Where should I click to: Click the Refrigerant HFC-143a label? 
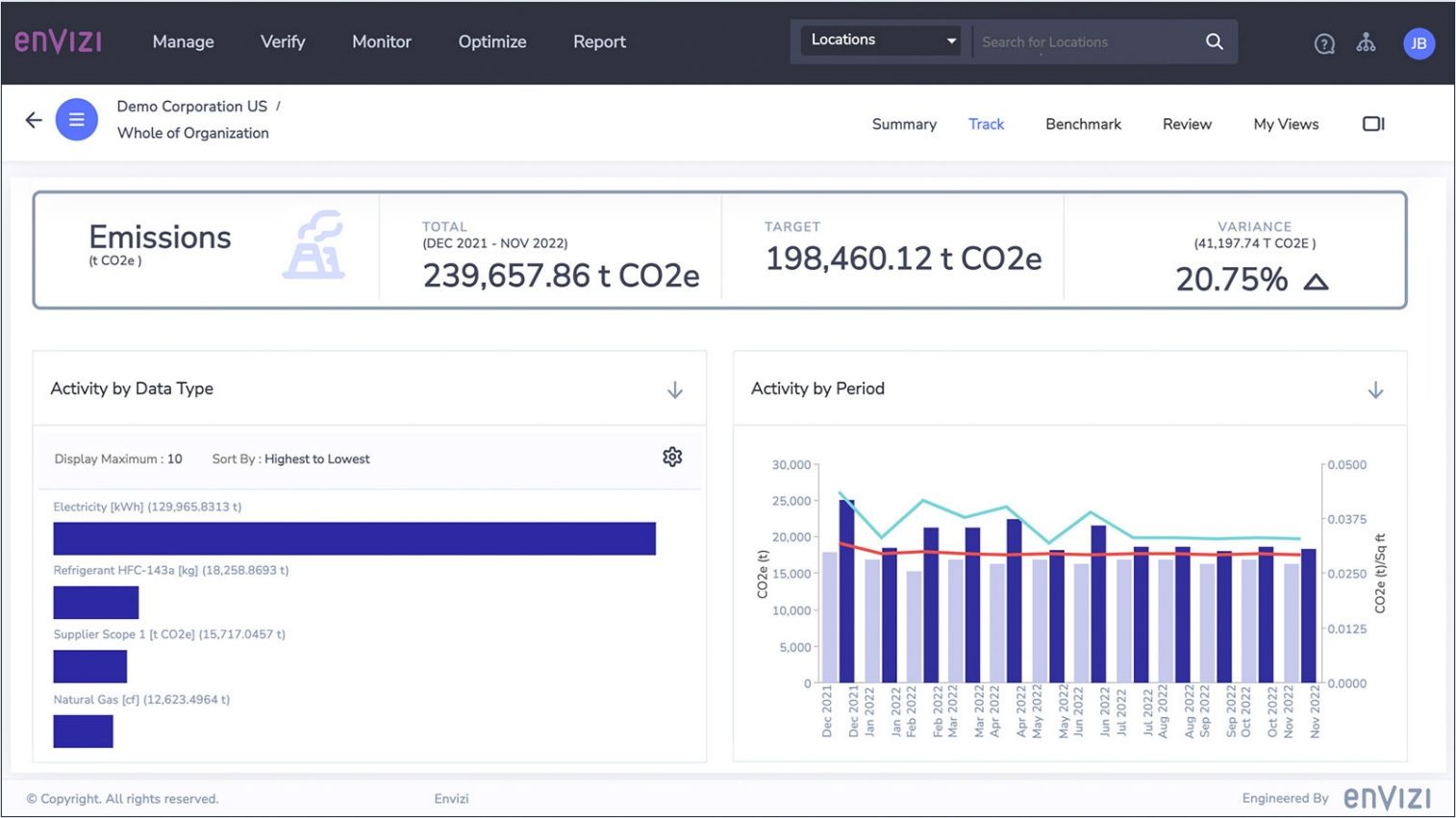pyautogui.click(x=171, y=570)
